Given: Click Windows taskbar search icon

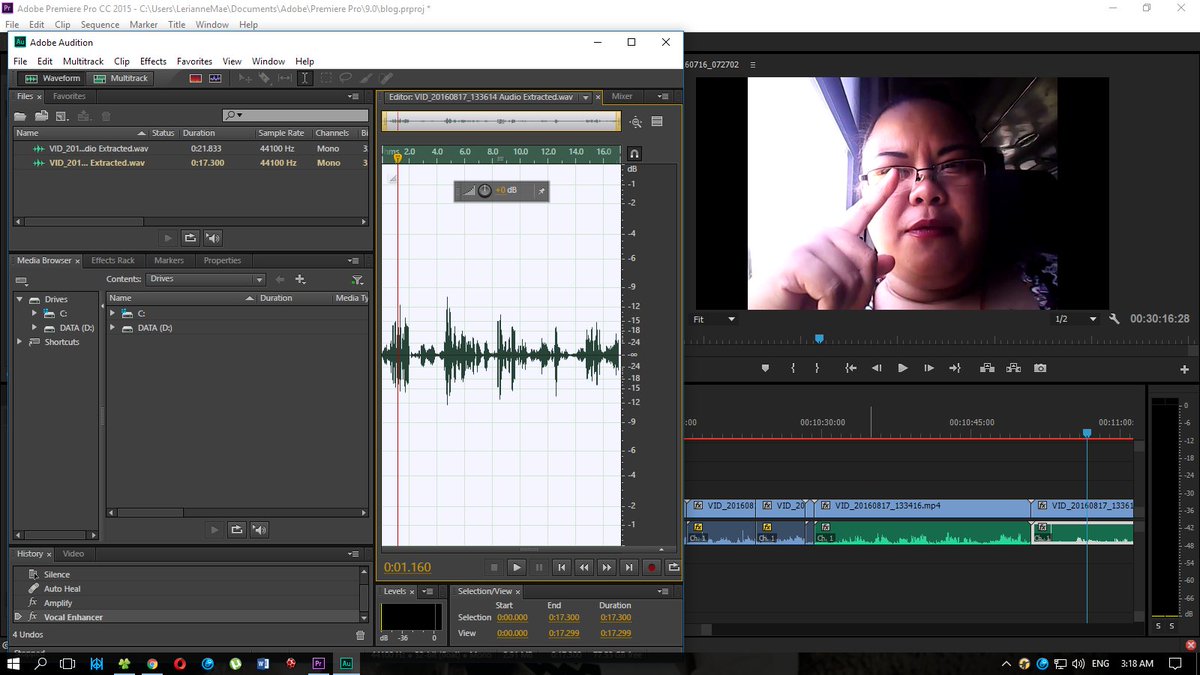Looking at the screenshot, I should (41, 663).
